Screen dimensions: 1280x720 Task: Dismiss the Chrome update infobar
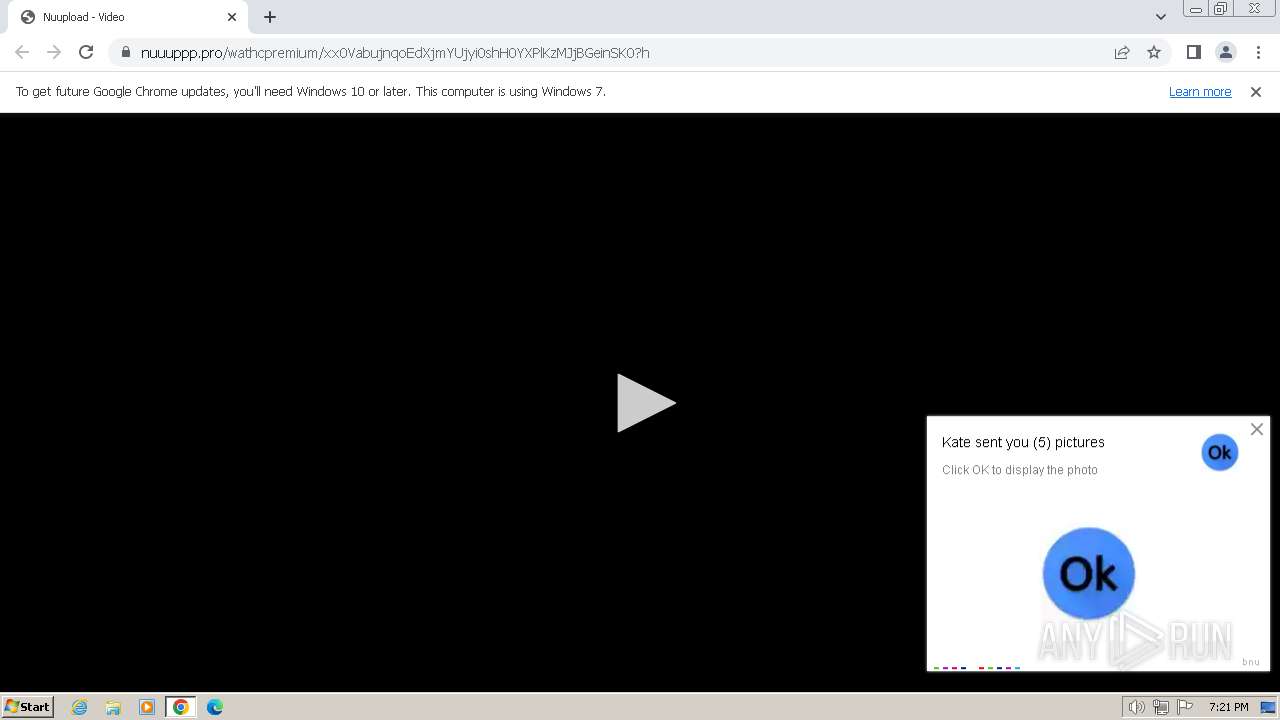click(x=1256, y=91)
